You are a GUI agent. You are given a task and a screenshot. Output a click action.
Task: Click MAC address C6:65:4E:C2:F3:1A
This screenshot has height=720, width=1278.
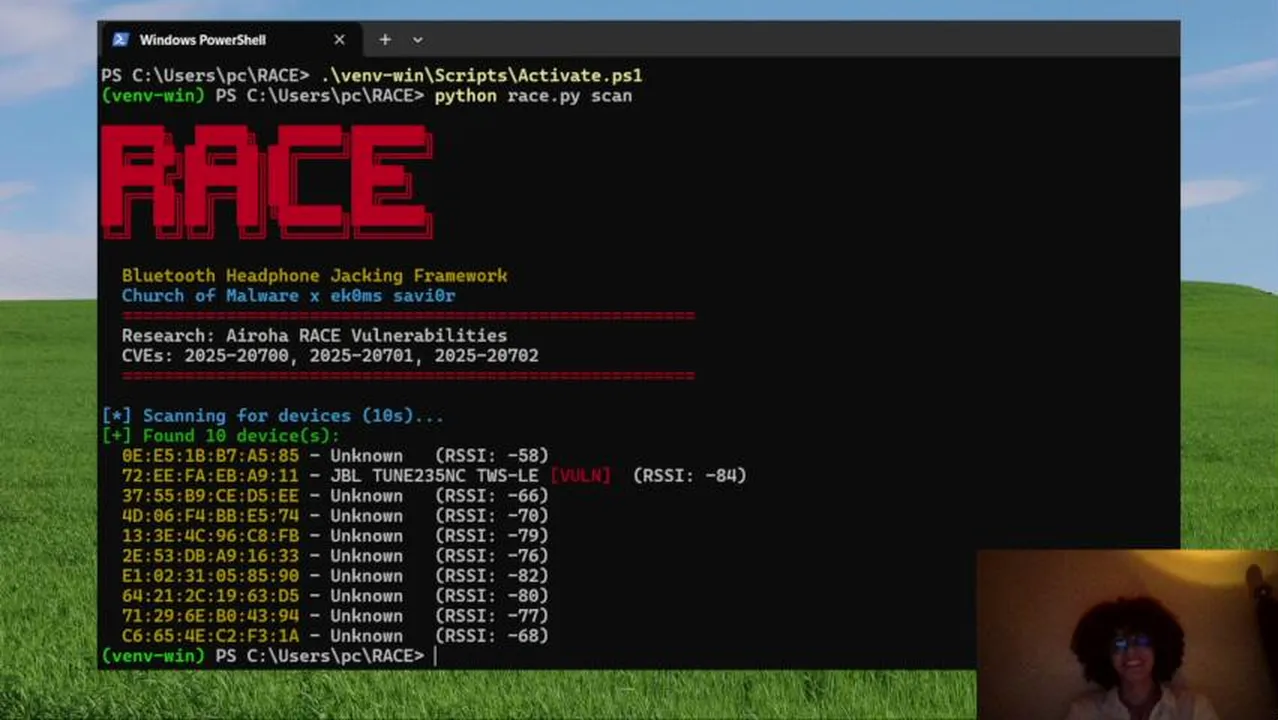(x=210, y=635)
